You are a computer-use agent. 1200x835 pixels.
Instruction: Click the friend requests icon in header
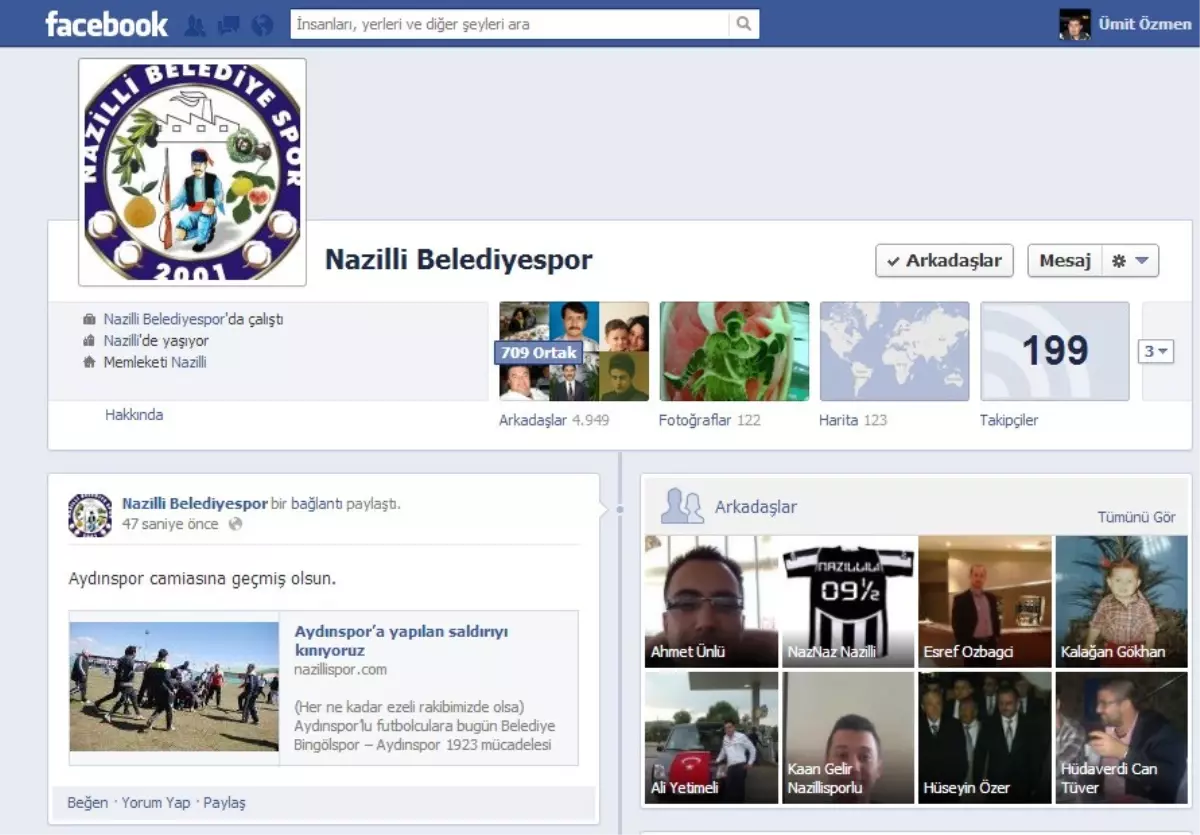[196, 24]
